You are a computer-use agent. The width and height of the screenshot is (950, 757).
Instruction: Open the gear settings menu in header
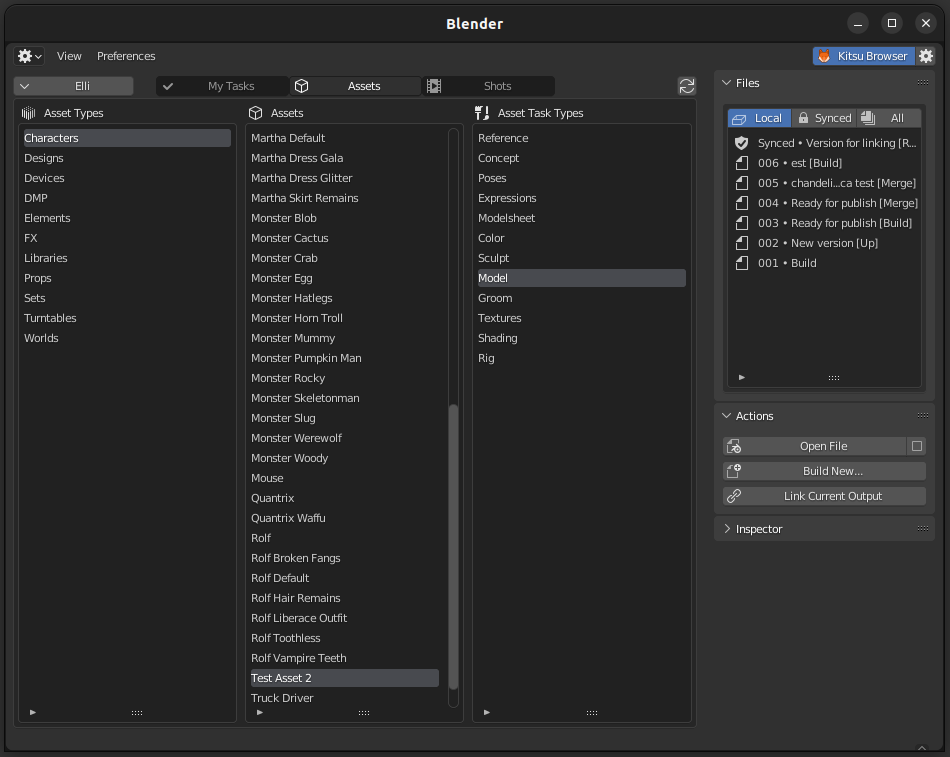28,56
